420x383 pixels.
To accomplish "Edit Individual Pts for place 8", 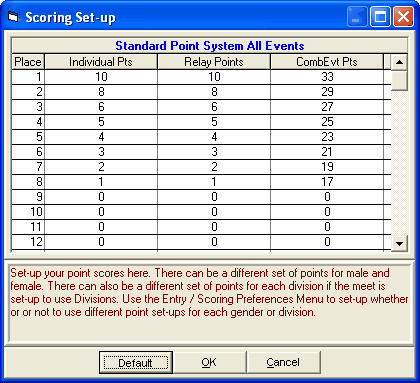I will coord(101,182).
